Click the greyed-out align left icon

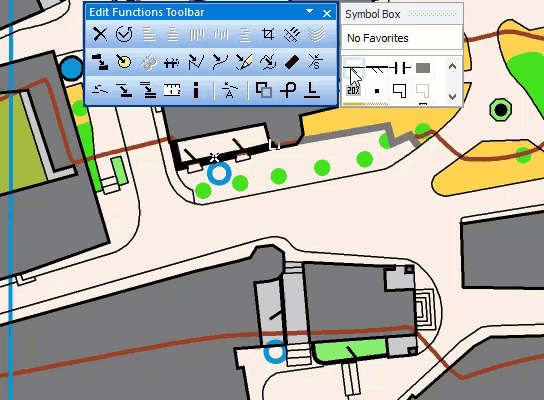149,34
